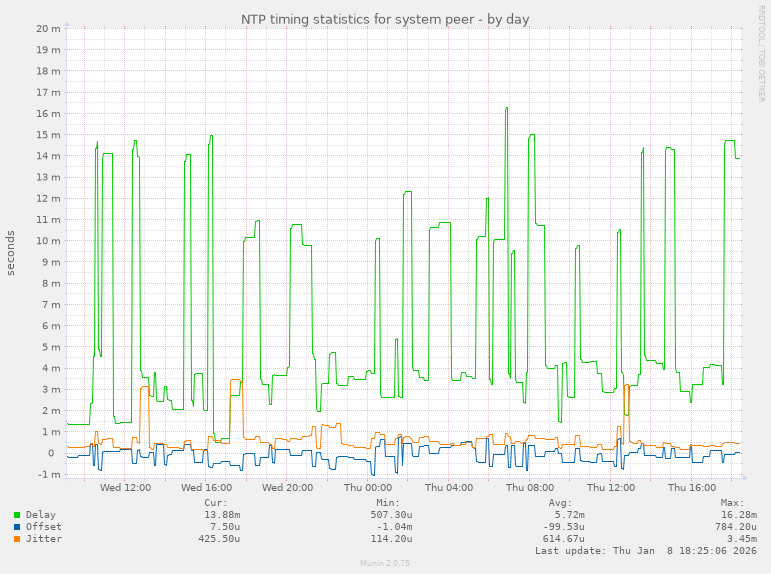The width and height of the screenshot is (771, 574).
Task: Click the '20 m' y-axis label
Action: pos(48,29)
